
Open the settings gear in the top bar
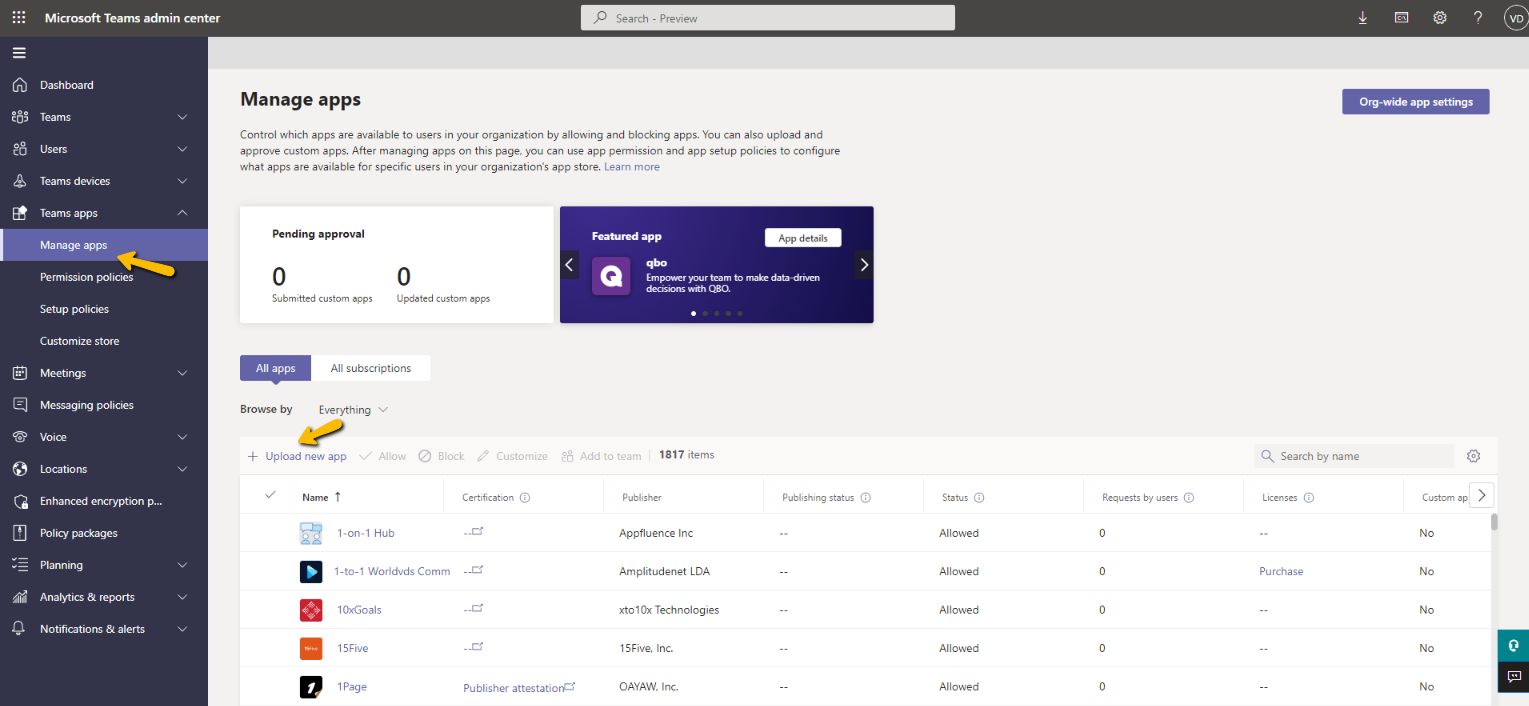coord(1439,17)
